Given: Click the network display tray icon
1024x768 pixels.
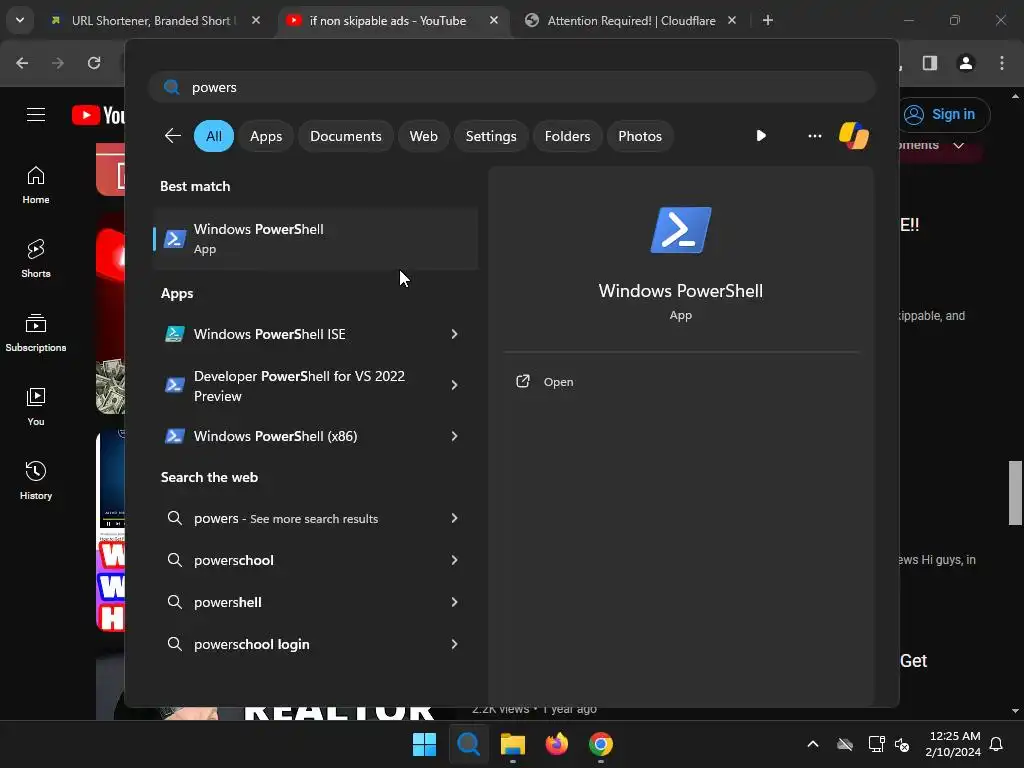Looking at the screenshot, I should 876,744.
